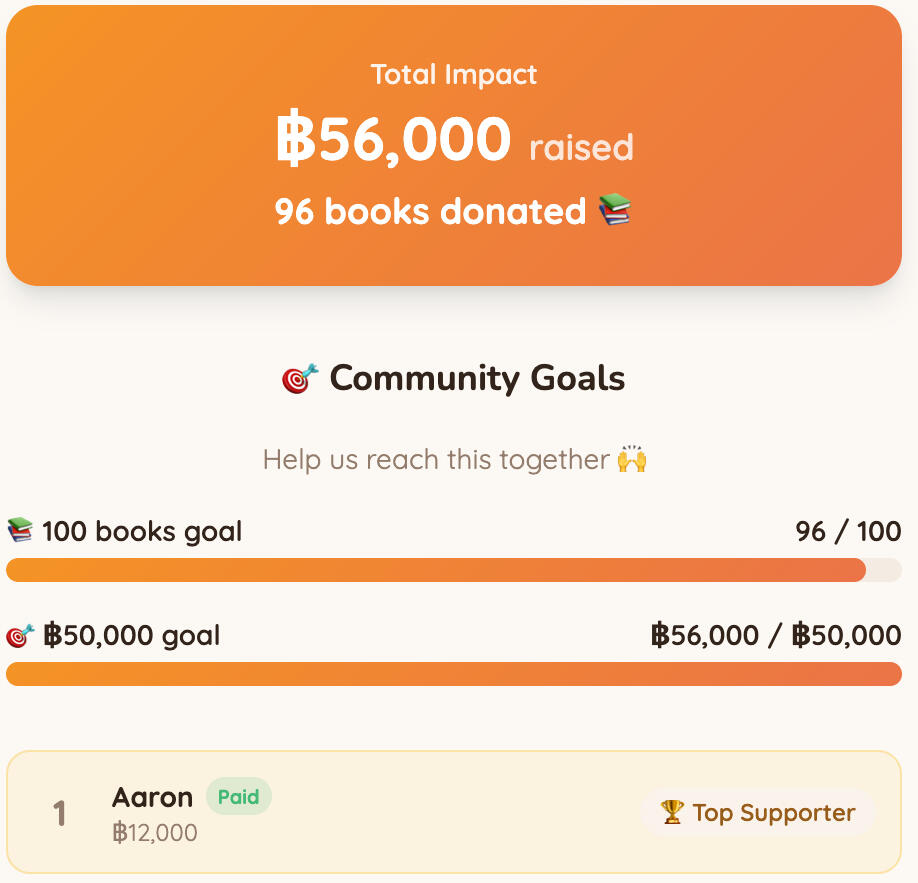Image resolution: width=918 pixels, height=883 pixels.
Task: Click the 96 / 100 progress count
Action: pyautogui.click(x=848, y=532)
